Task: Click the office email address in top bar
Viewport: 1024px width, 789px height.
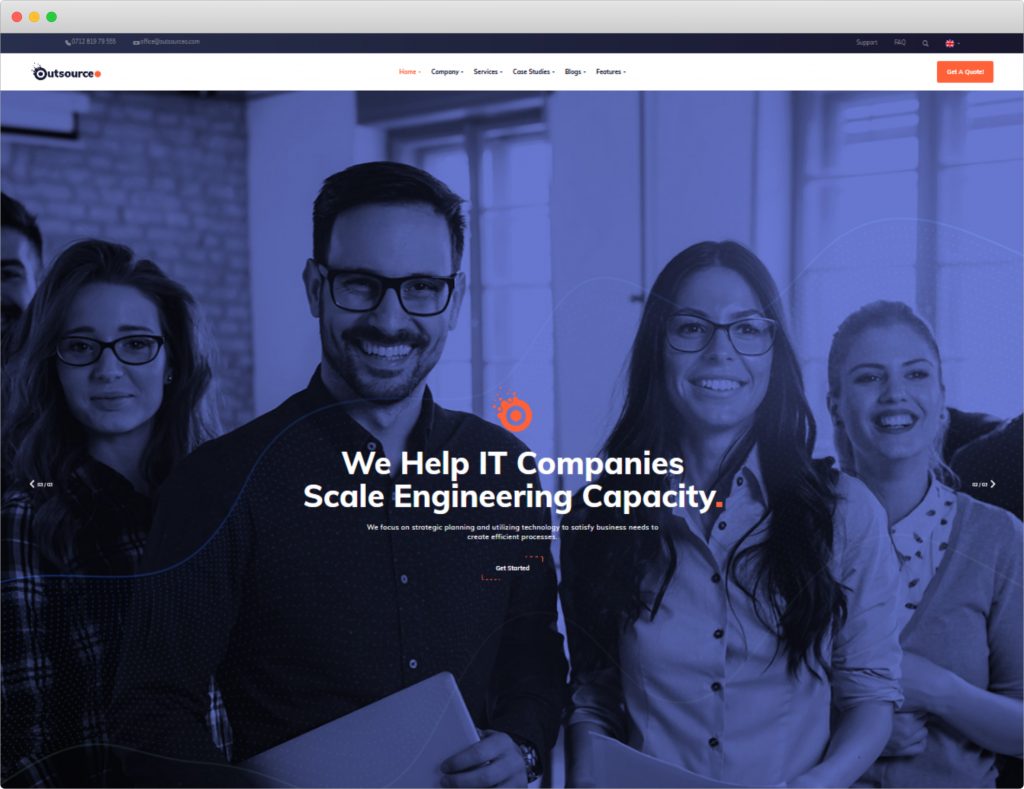Action: pyautogui.click(x=167, y=42)
